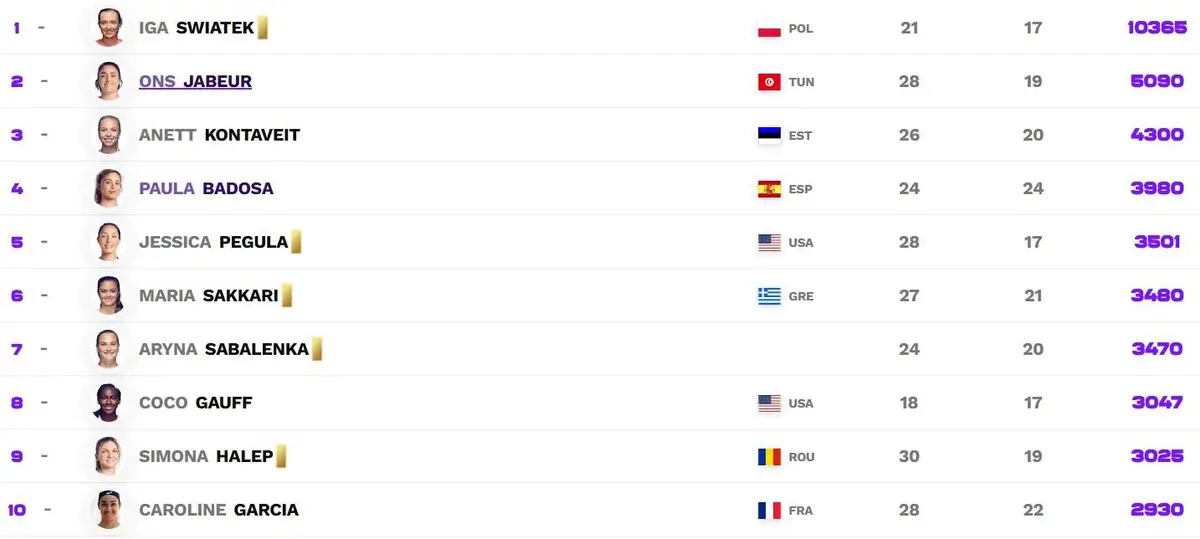
Task: Click the gold badge next to Aryna Sabalenka
Action: coord(317,348)
